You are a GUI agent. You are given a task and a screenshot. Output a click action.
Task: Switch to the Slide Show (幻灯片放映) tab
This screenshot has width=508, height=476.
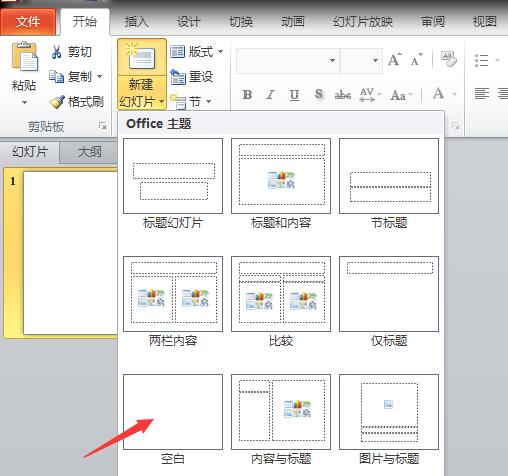(363, 22)
